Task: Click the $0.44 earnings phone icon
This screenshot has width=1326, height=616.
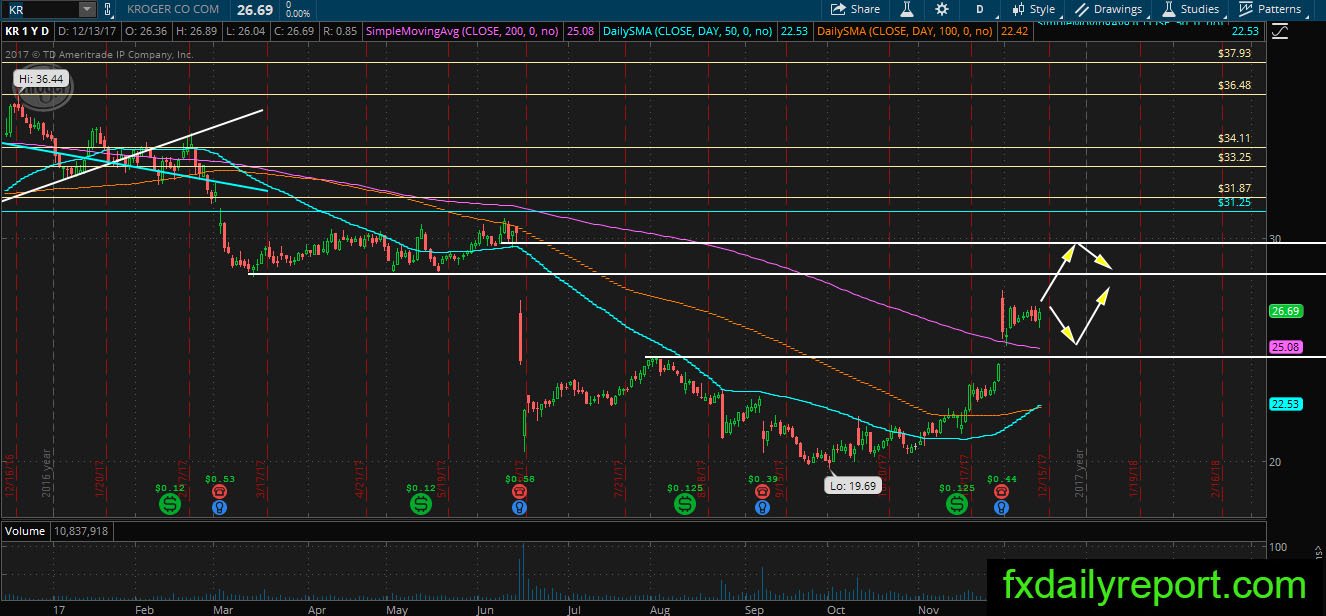Action: tap(1002, 492)
